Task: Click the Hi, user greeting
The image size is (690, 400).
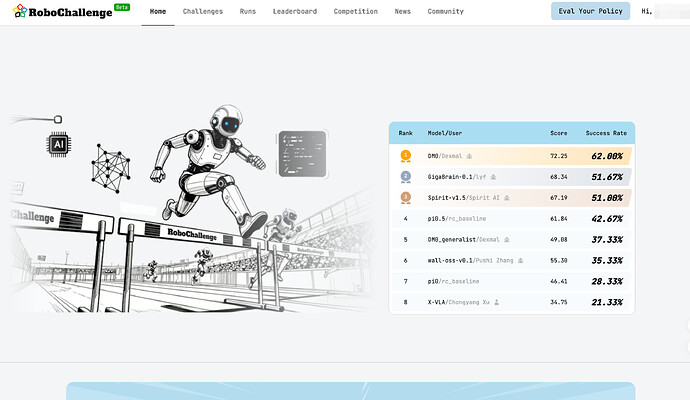Action: pyautogui.click(x=647, y=11)
